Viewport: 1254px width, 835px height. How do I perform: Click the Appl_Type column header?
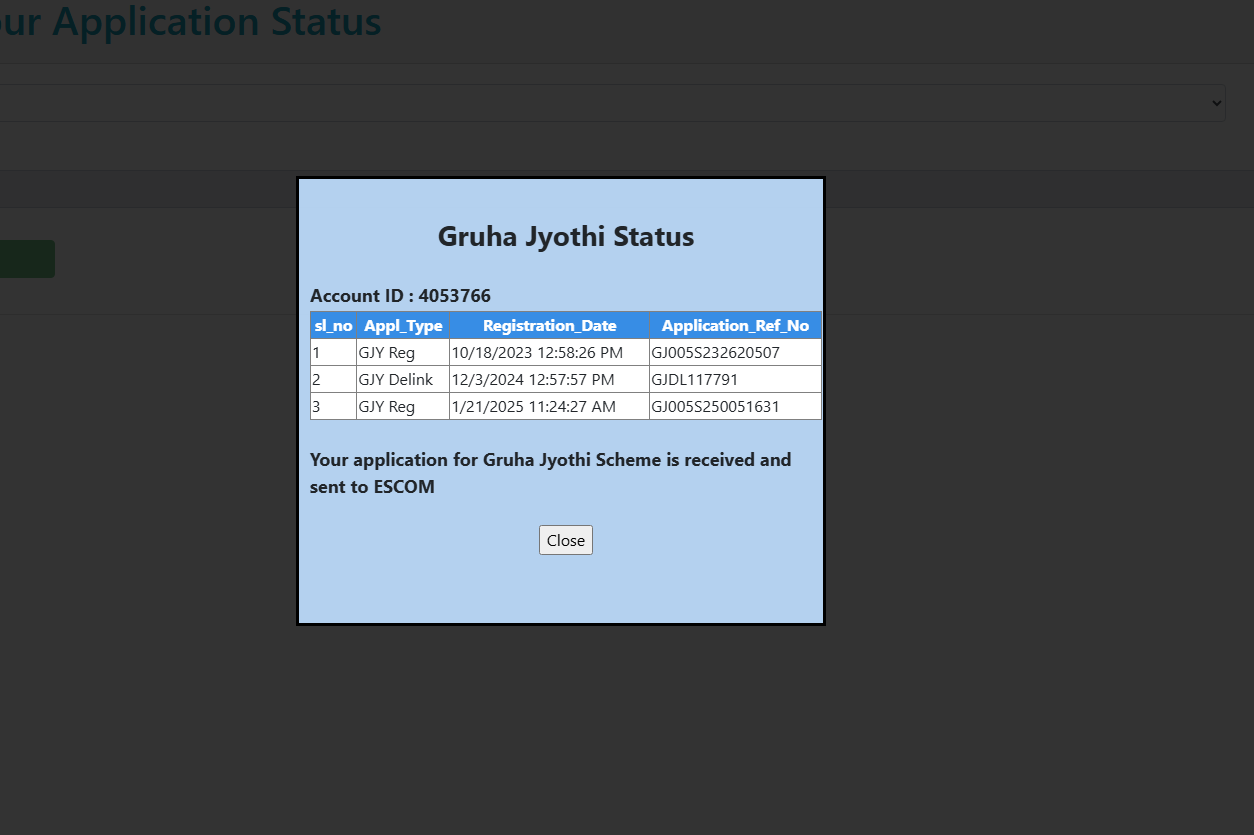click(403, 326)
